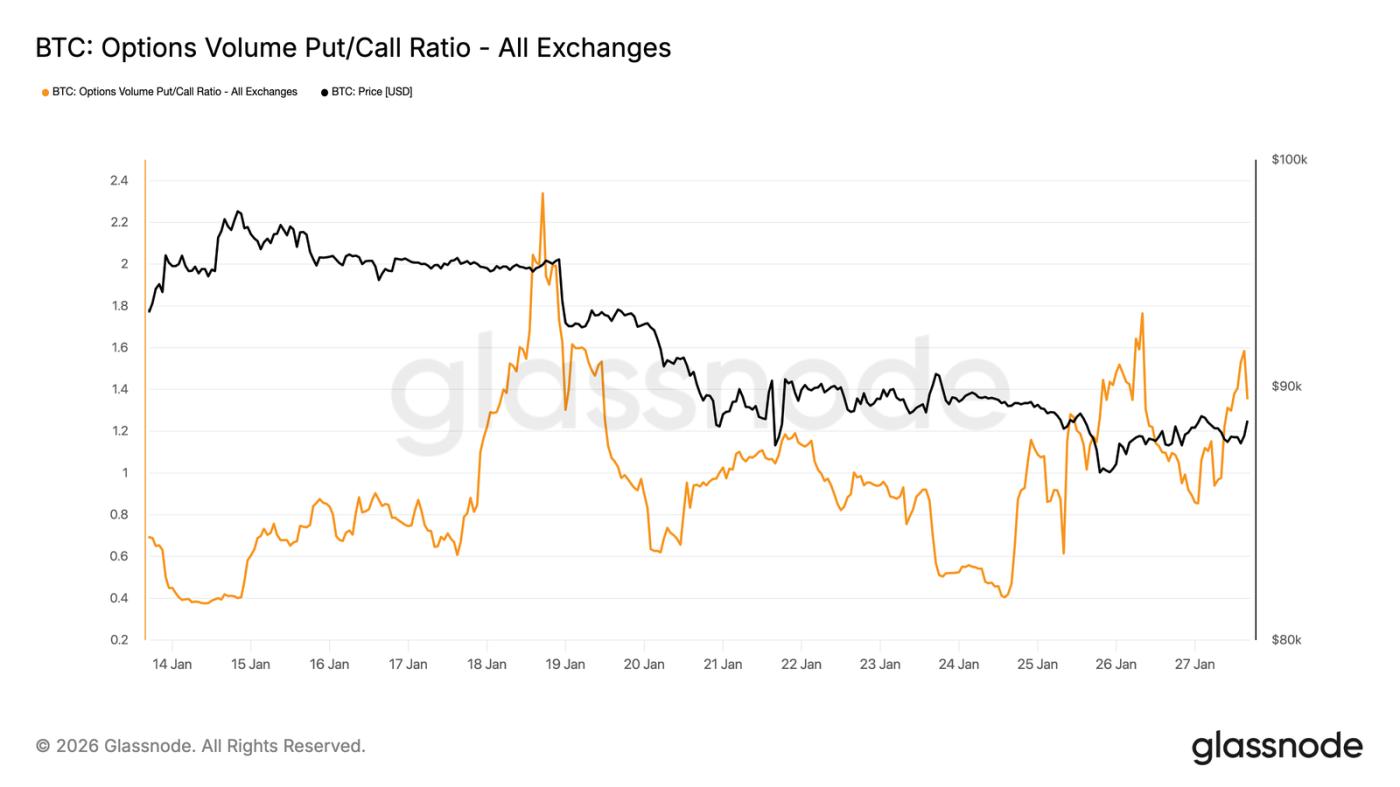Viewport: 1400px width, 787px height.
Task: Click the 19 Jan x-axis date label
Action: [x=565, y=664]
